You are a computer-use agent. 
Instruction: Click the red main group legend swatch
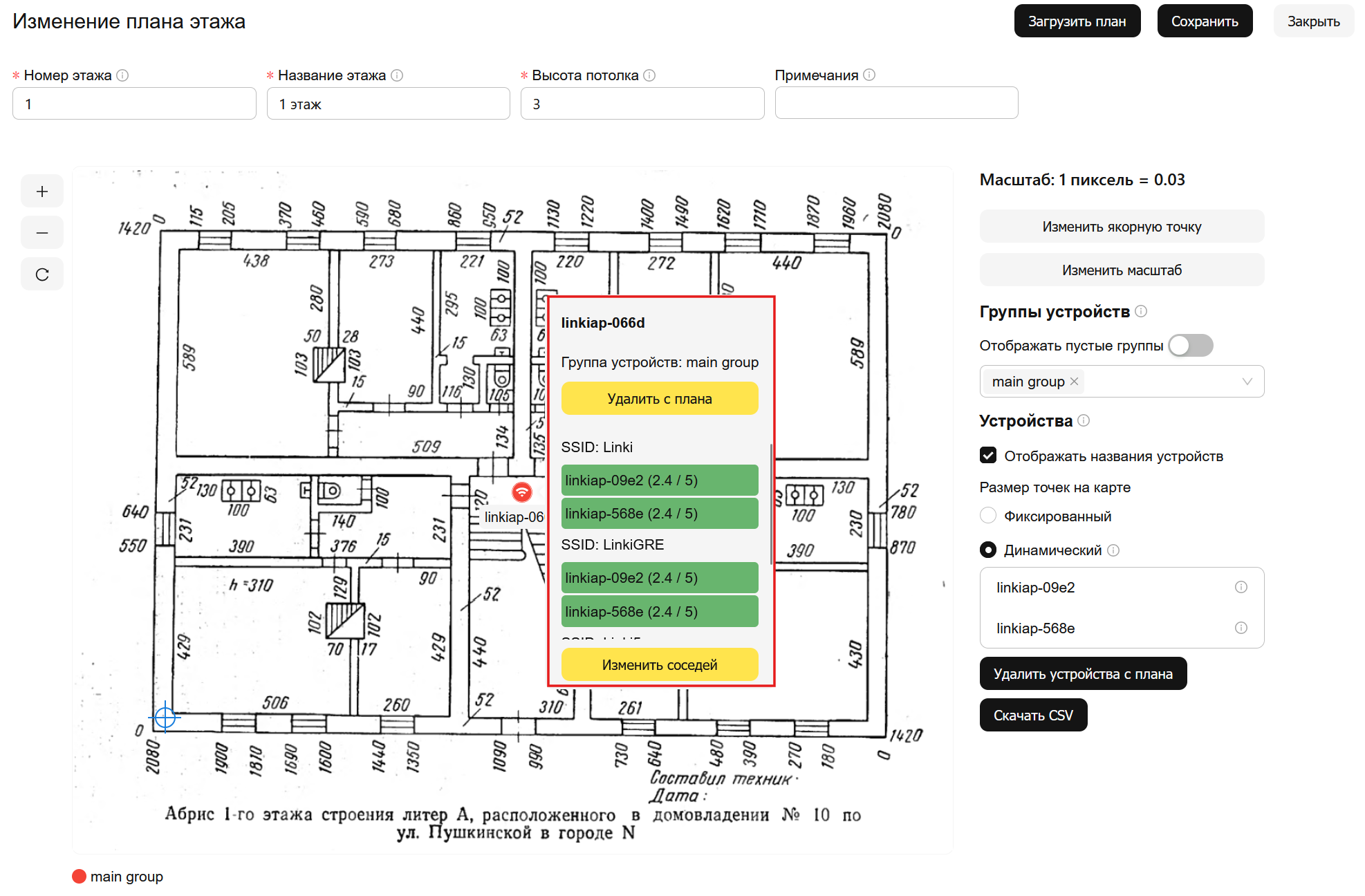click(79, 877)
